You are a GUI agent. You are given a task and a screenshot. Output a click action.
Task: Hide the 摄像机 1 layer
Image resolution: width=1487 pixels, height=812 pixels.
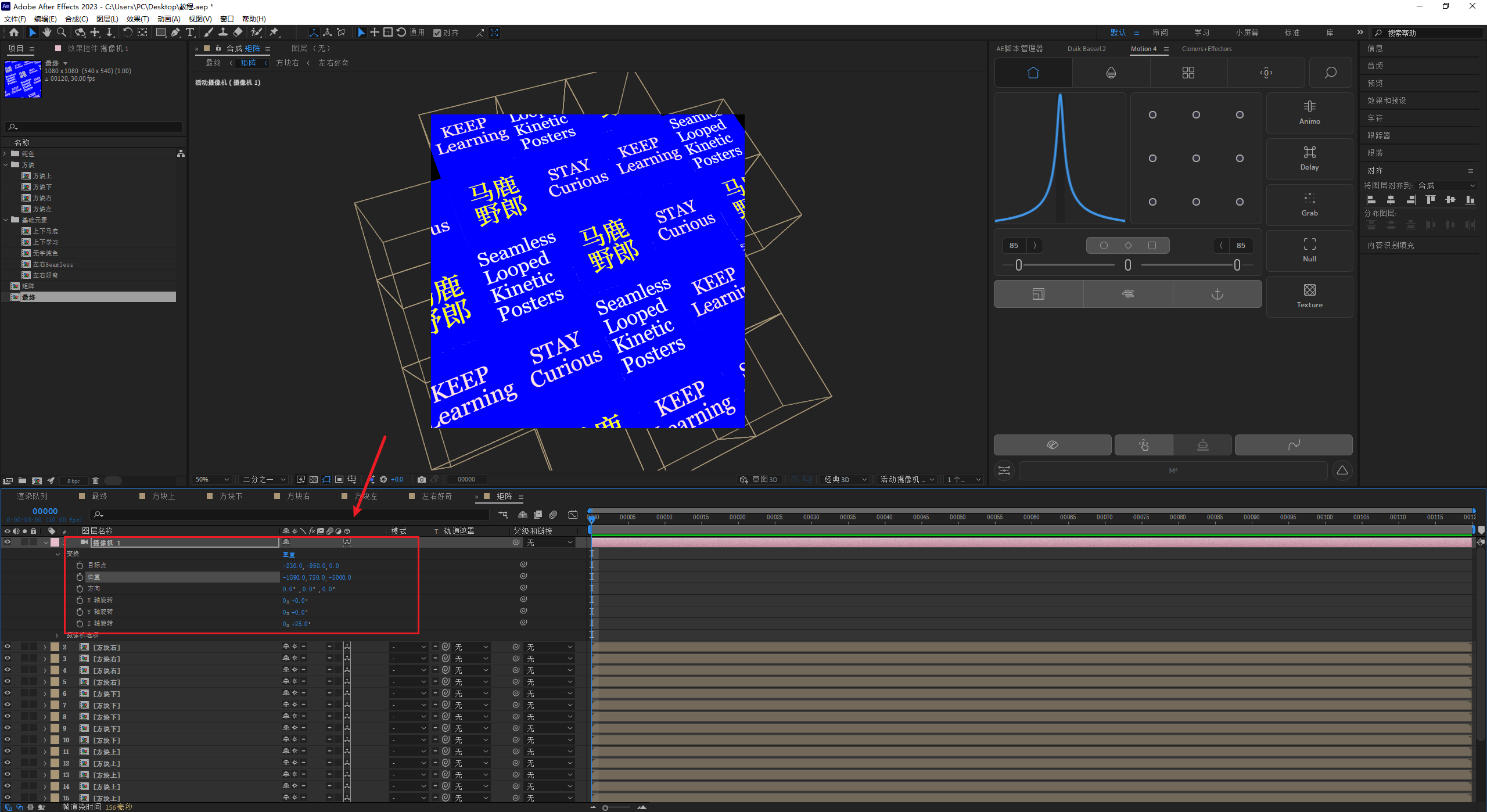point(8,542)
